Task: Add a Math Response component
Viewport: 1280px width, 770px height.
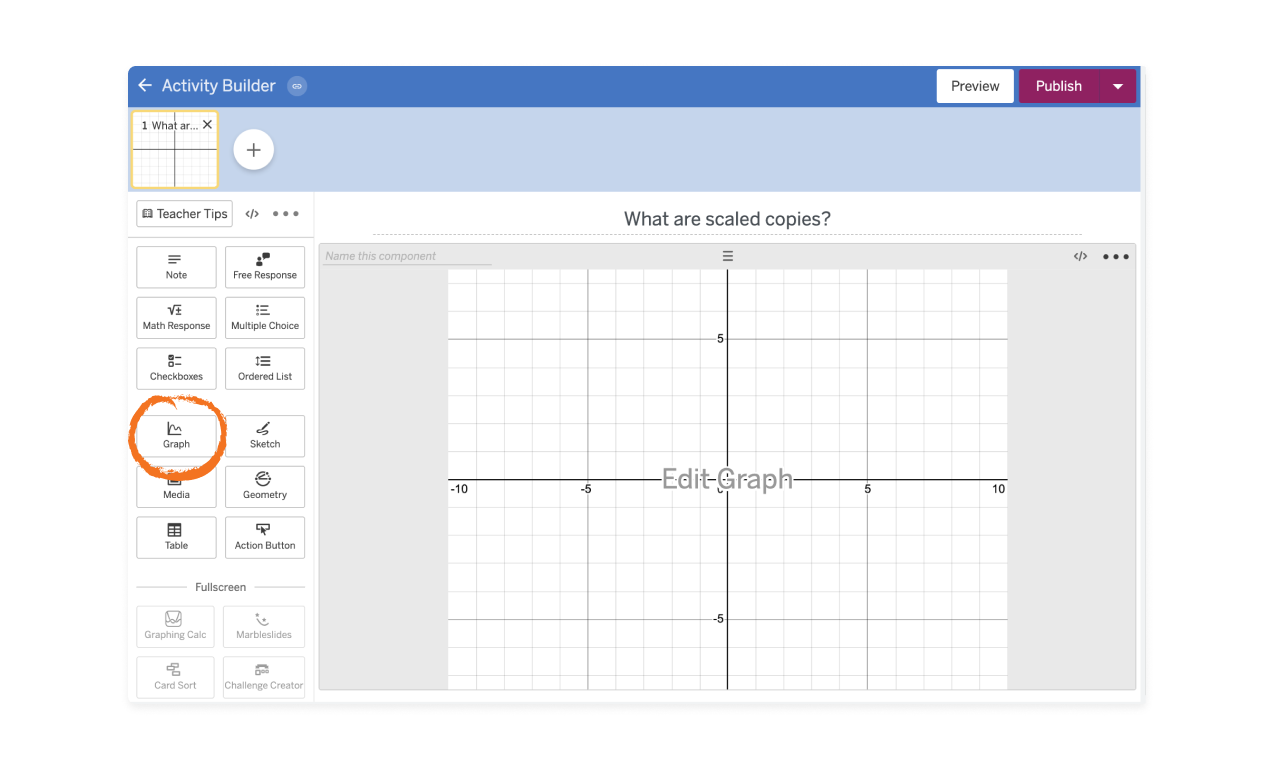Action: (176, 317)
